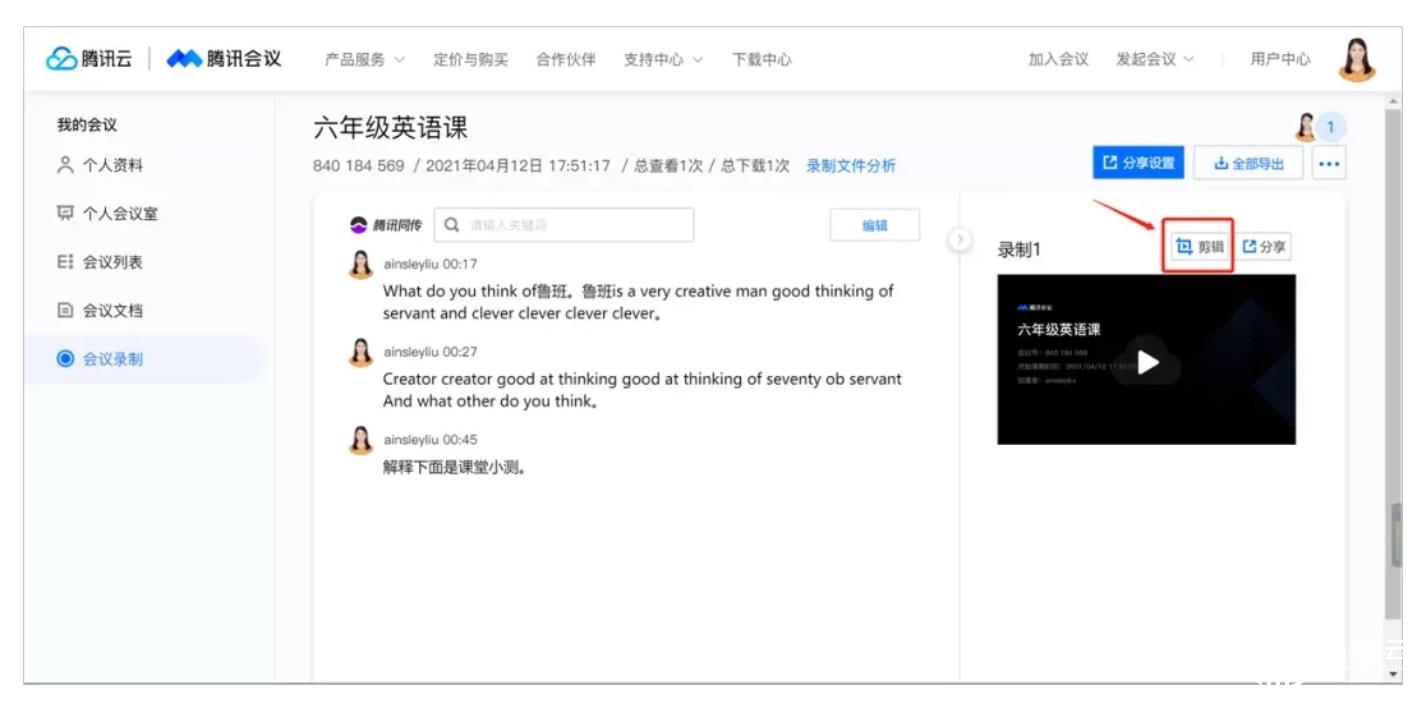Expand the 发起会议 dropdown
This screenshot has height=701, width=1421.
pos(1155,60)
